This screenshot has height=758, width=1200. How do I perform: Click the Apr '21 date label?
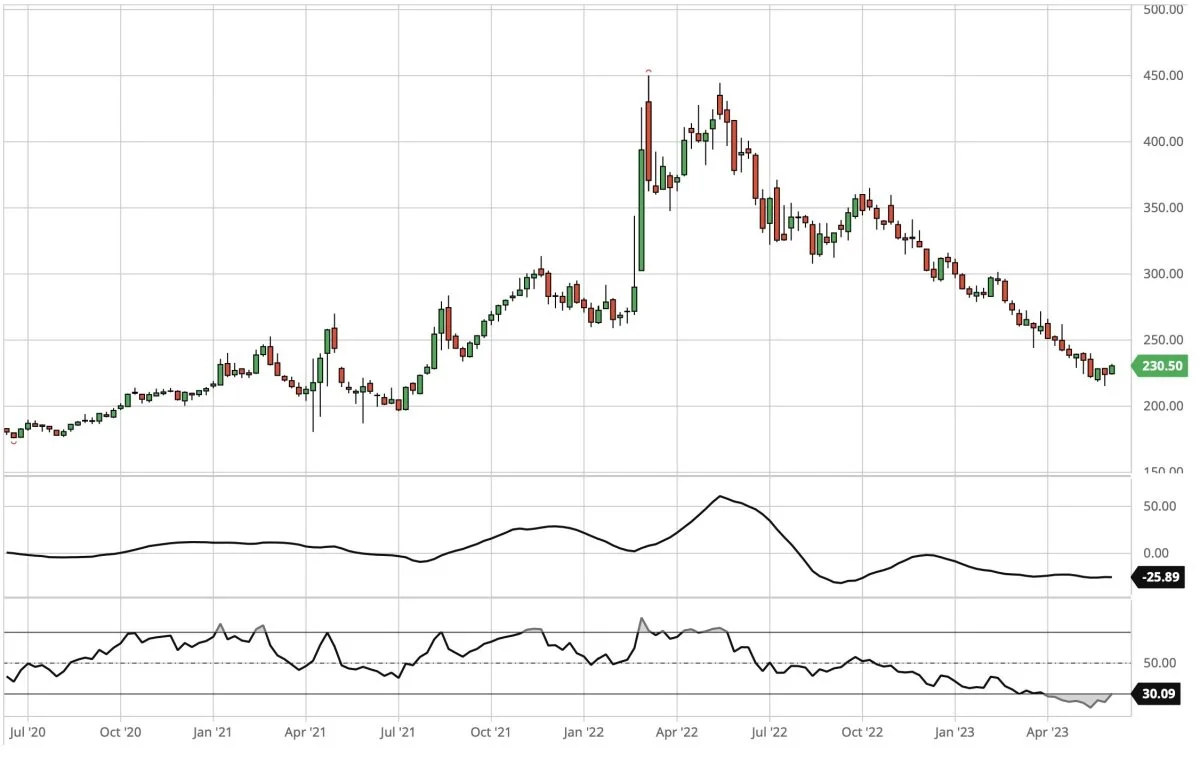click(305, 733)
